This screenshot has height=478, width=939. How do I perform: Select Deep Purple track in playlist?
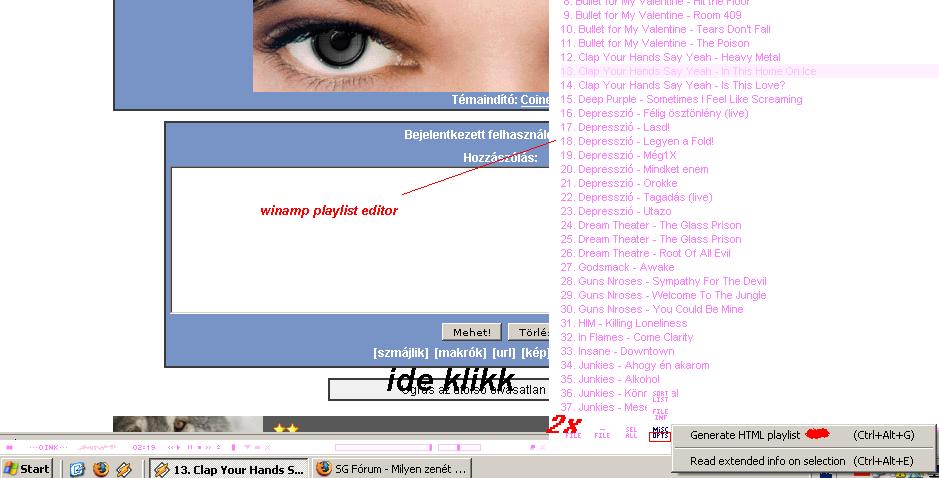689,99
